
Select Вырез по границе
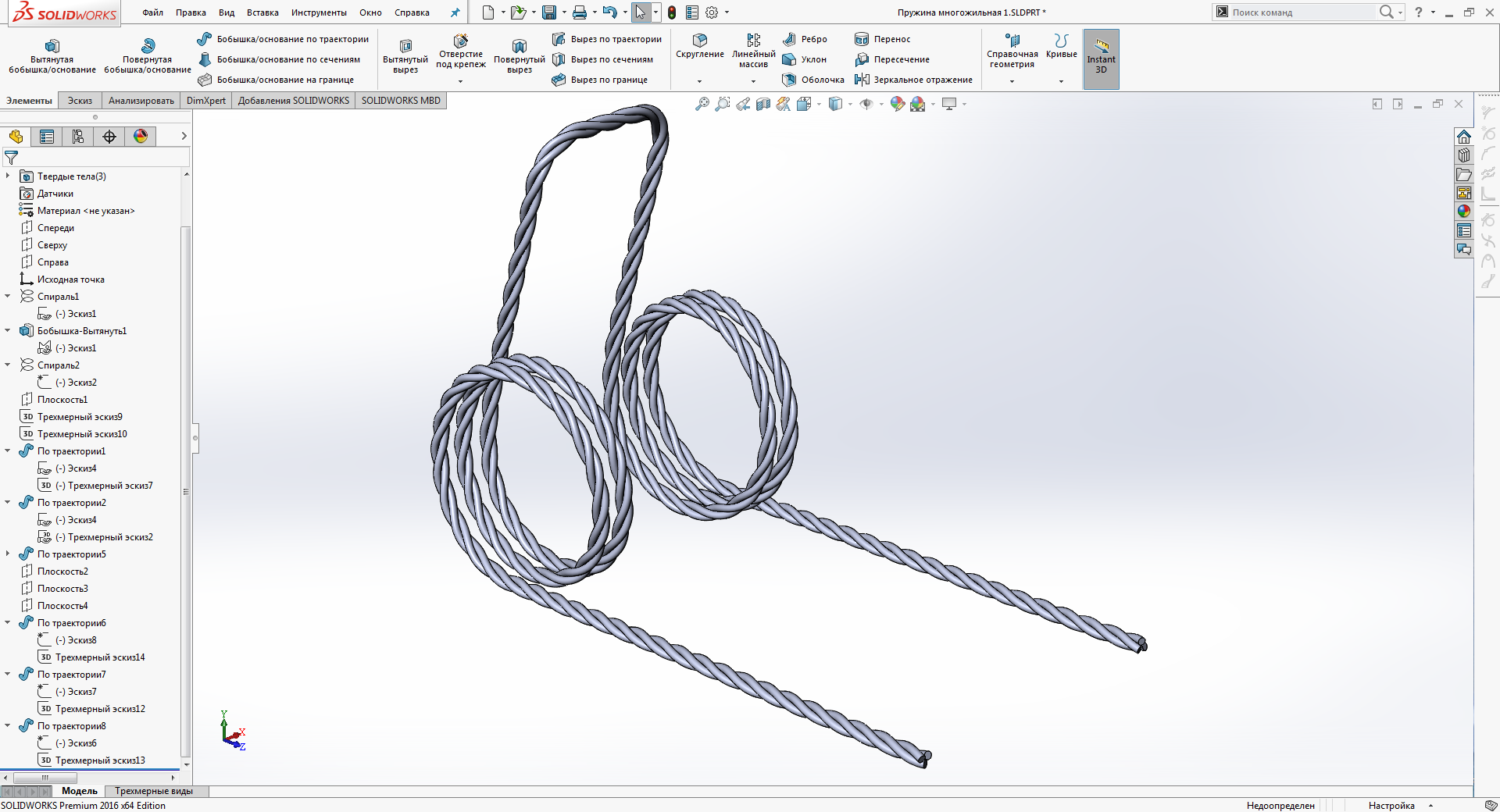[599, 80]
